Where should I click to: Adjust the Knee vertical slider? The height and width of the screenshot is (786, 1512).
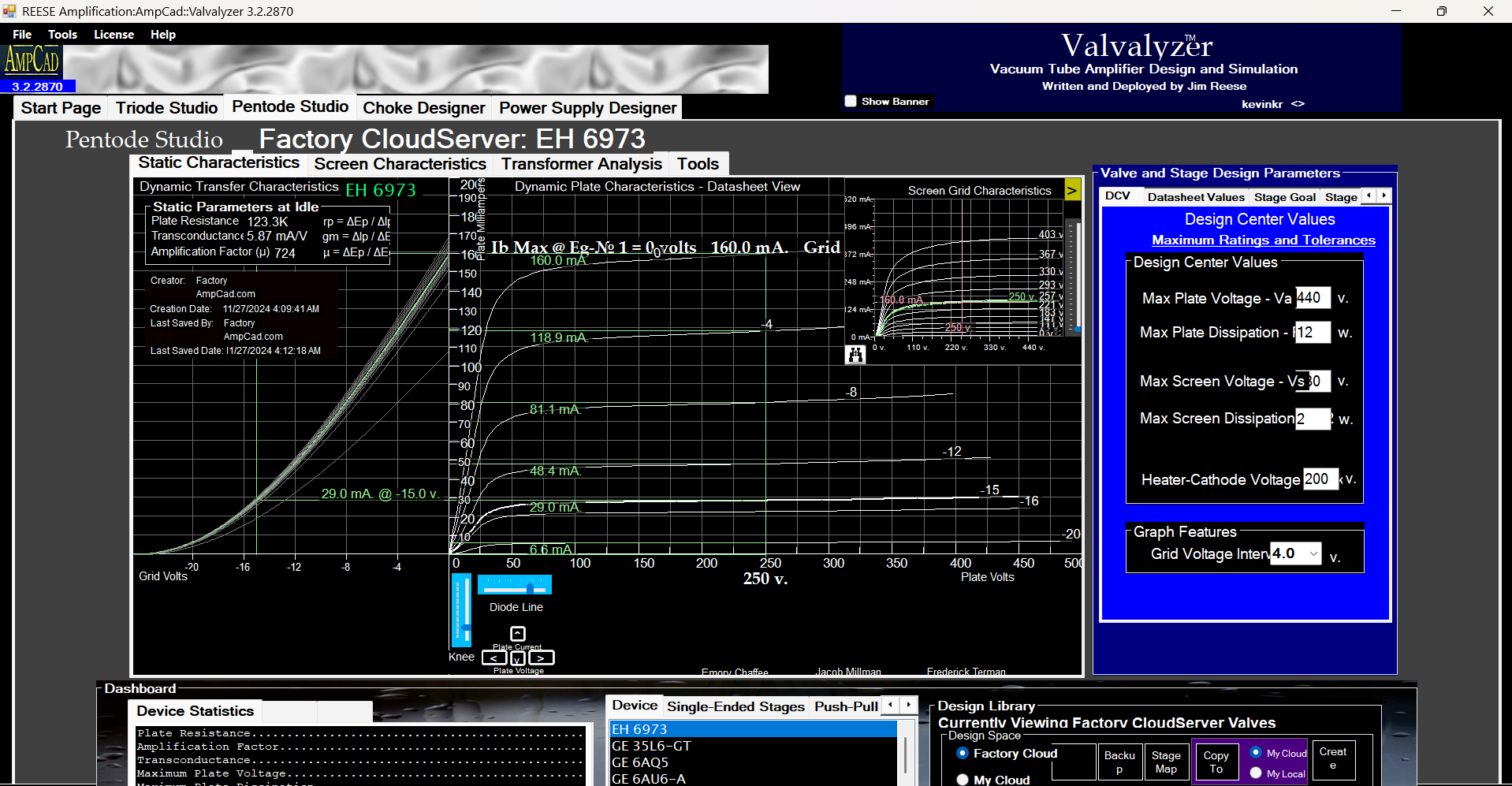click(x=461, y=610)
